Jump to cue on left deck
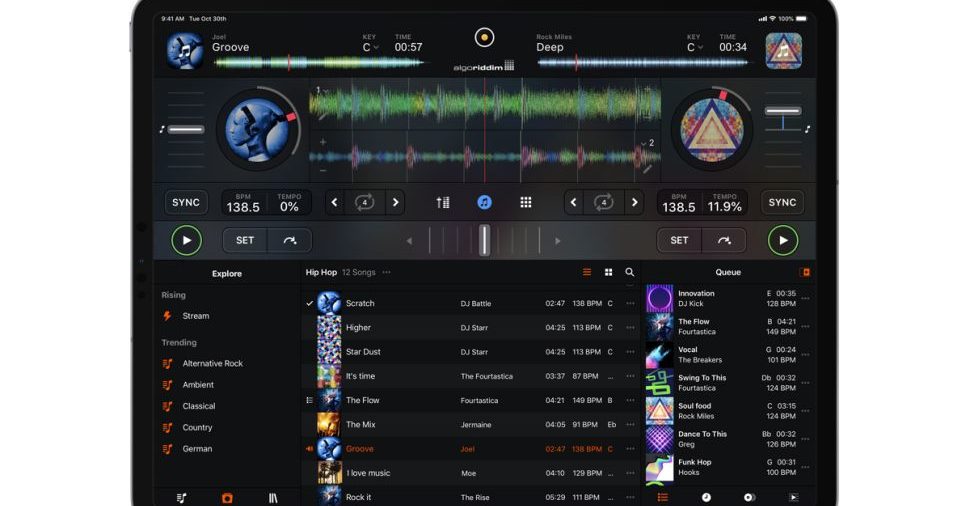Viewport: 970px width, 506px height. pos(290,241)
